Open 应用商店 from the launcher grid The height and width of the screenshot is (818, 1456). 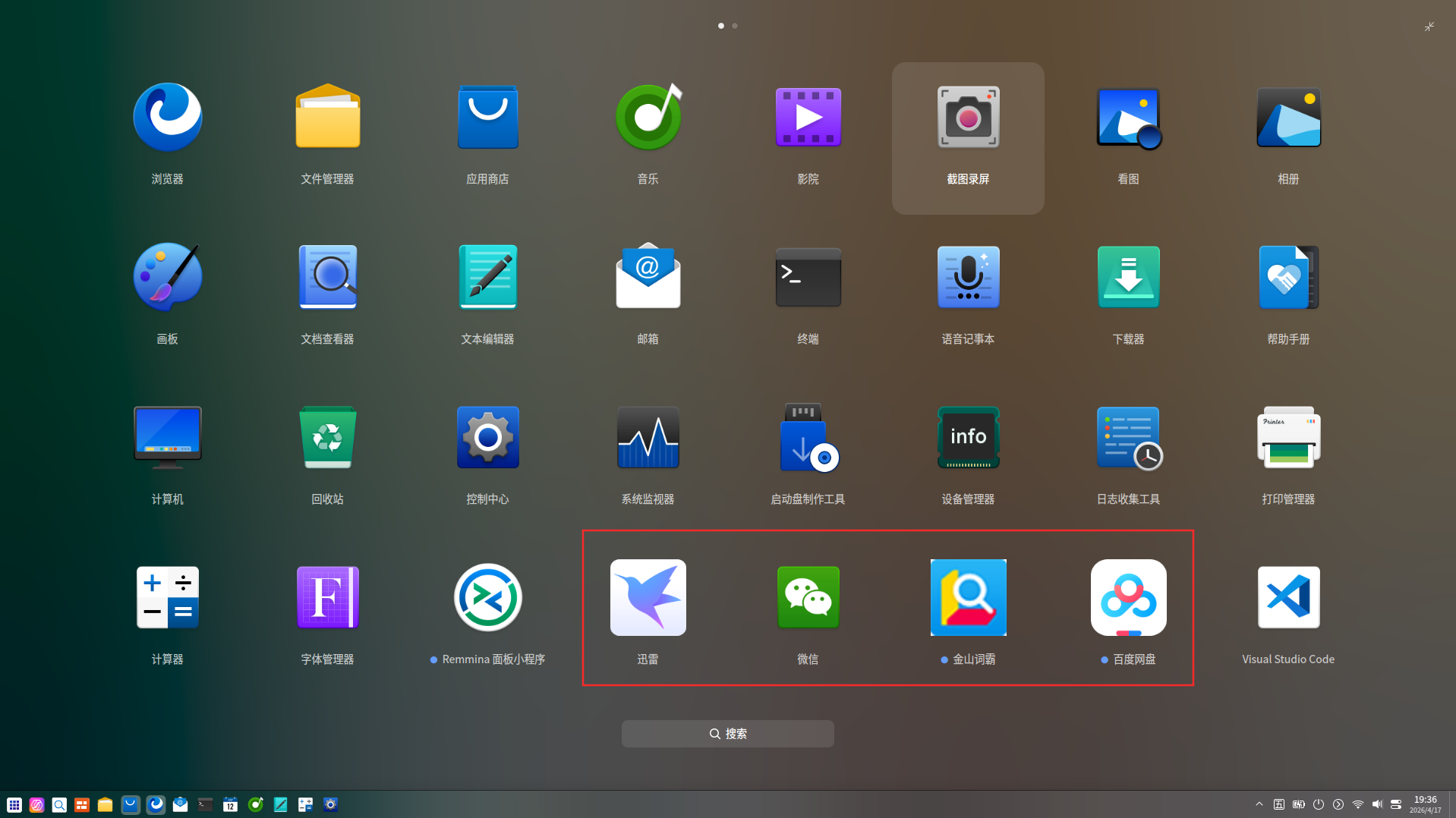coord(488,118)
